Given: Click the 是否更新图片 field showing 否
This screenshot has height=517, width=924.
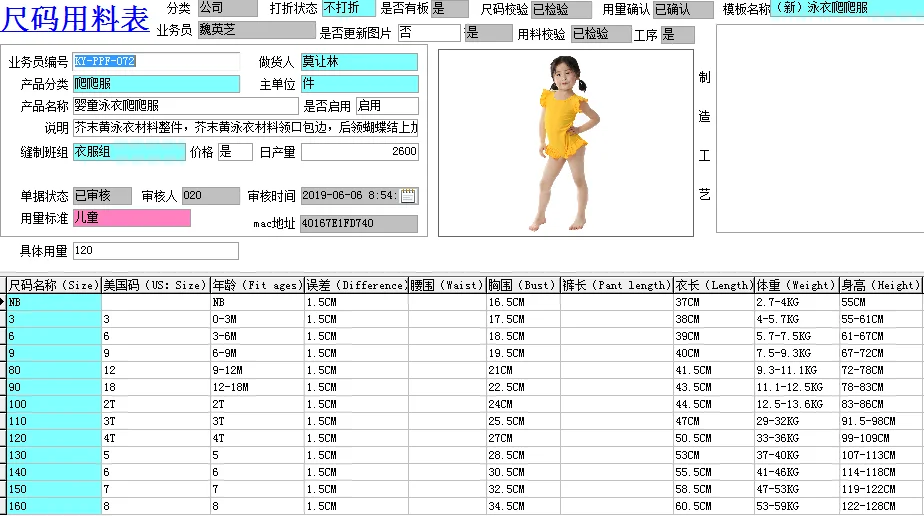Looking at the screenshot, I should point(429,33).
